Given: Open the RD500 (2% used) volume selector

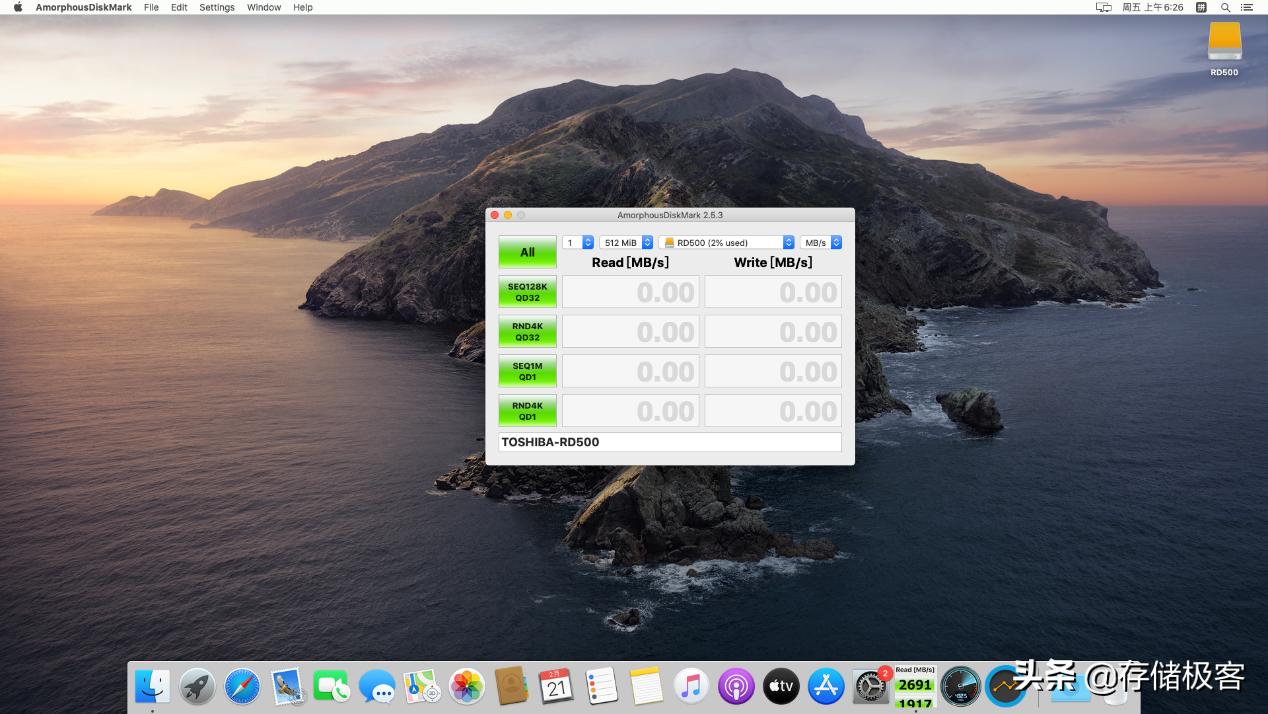Looking at the screenshot, I should (x=727, y=243).
